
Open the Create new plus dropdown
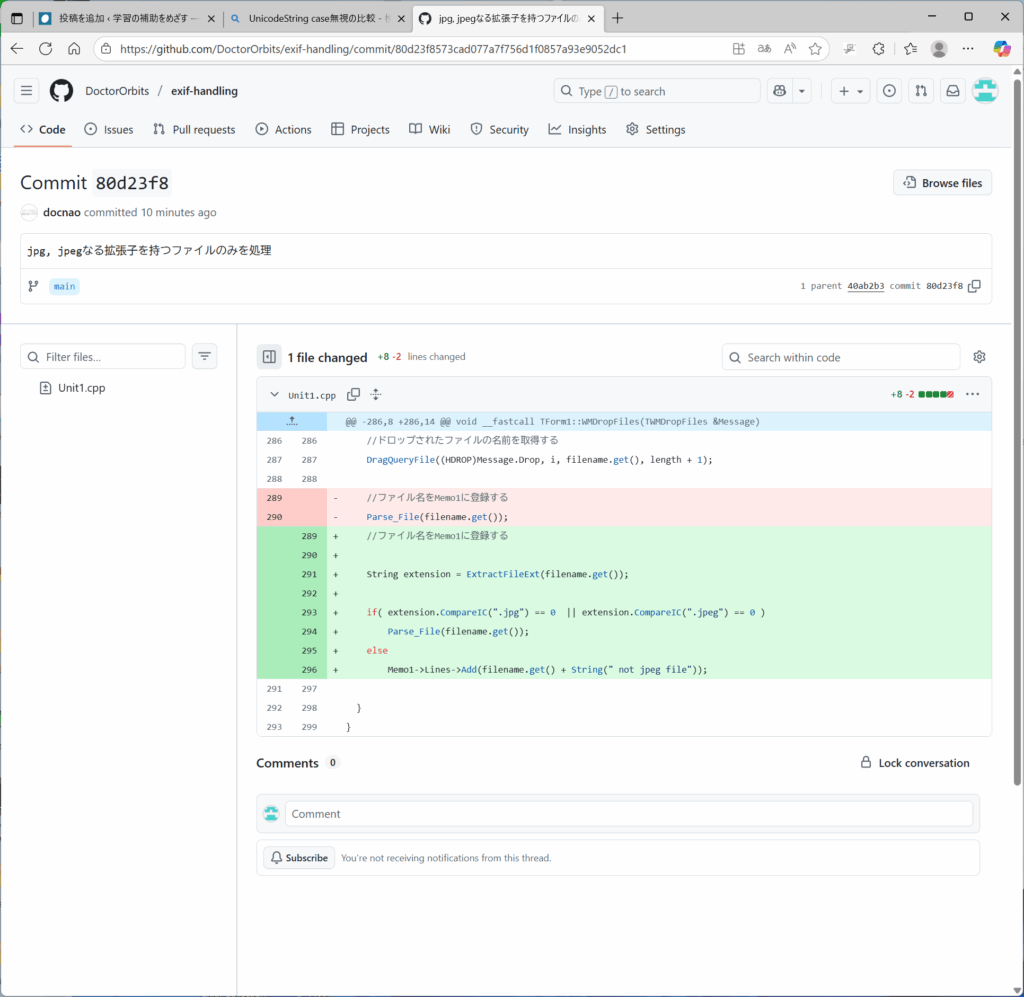pyautogui.click(x=850, y=91)
